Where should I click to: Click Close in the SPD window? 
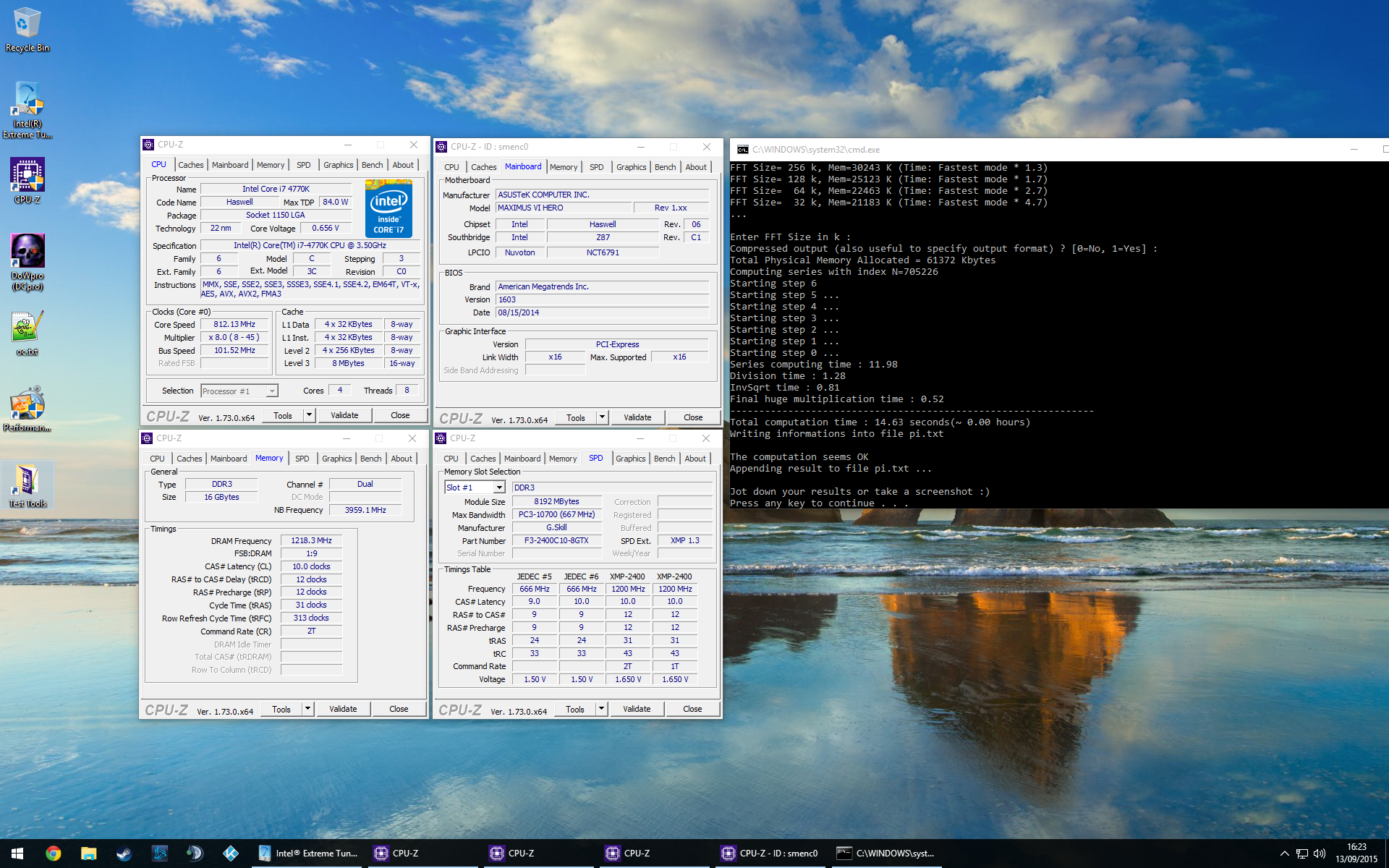[692, 709]
